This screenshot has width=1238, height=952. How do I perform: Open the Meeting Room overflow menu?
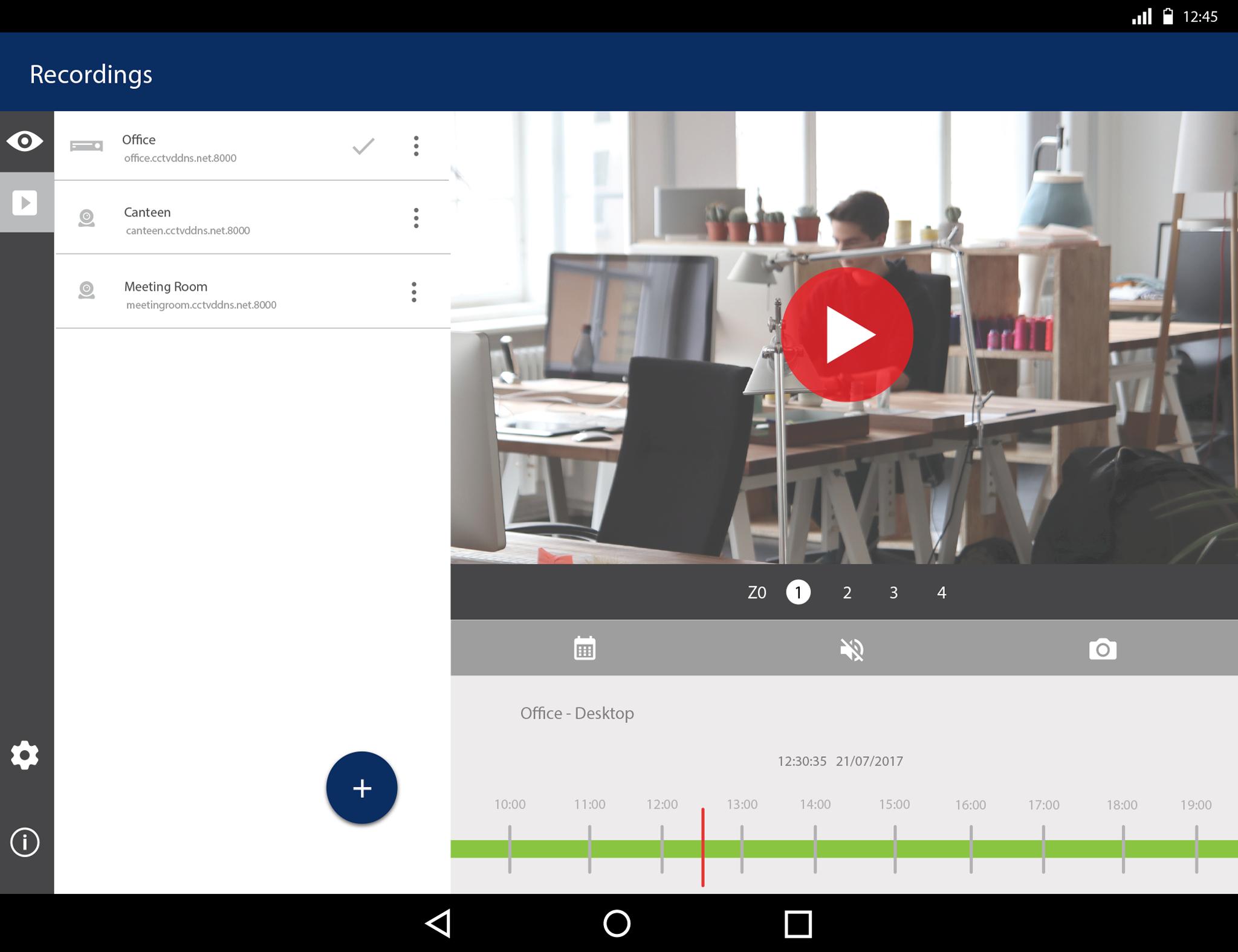tap(414, 292)
